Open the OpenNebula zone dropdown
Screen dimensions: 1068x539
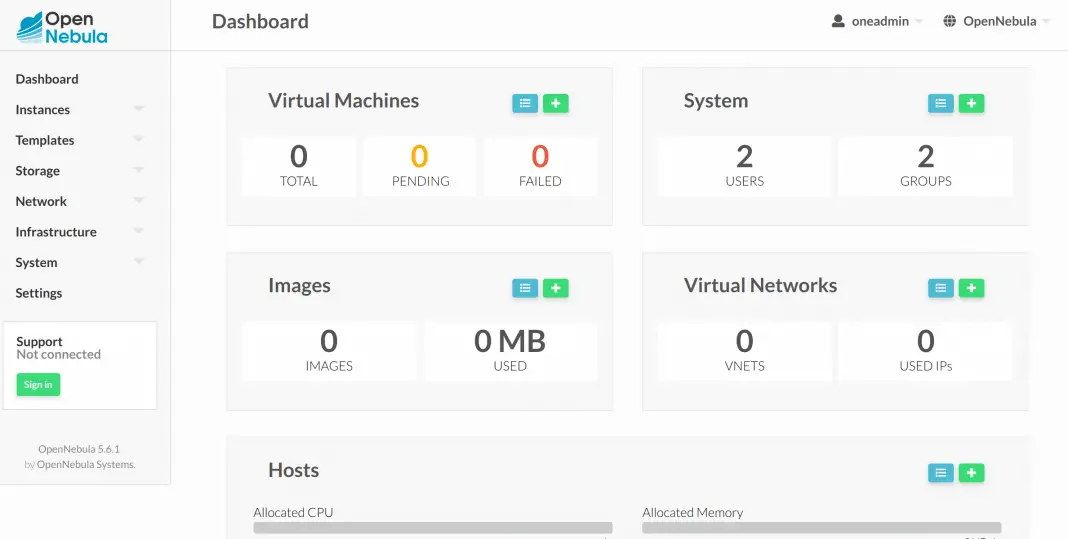(x=997, y=21)
